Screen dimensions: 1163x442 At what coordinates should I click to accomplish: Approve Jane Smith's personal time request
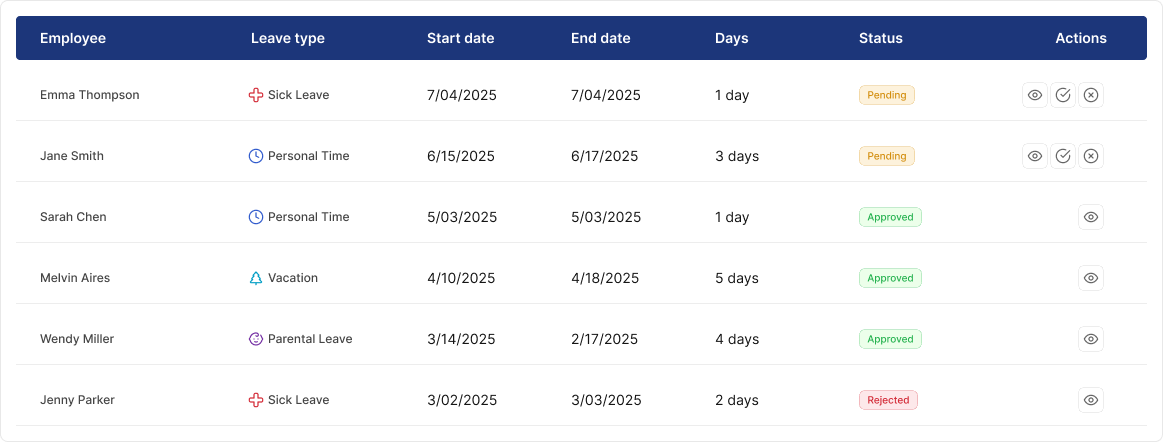tap(1063, 156)
